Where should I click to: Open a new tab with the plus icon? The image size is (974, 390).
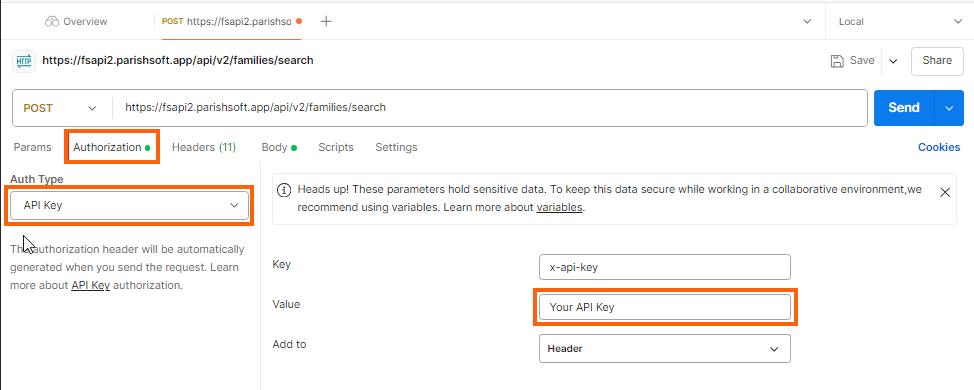point(326,22)
